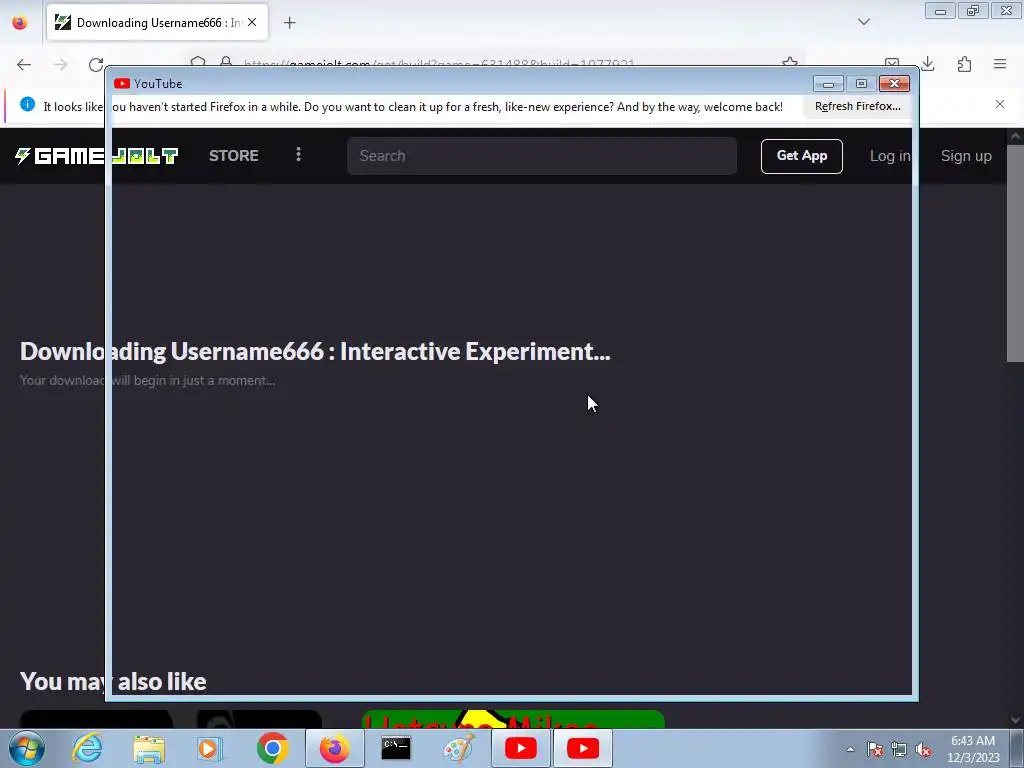Click the Sign up link
This screenshot has width=1024, height=768.
click(966, 156)
